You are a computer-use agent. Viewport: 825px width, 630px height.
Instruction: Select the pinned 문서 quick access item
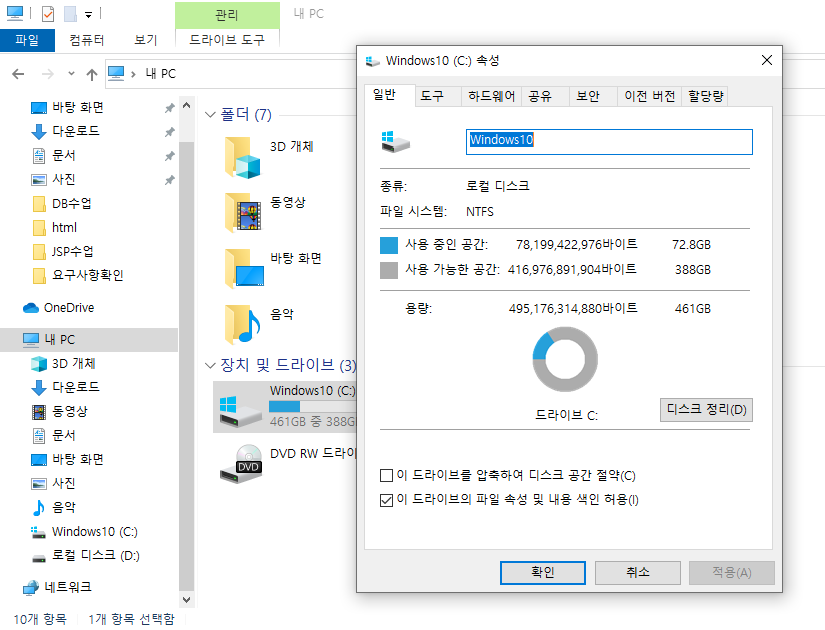tap(64, 155)
